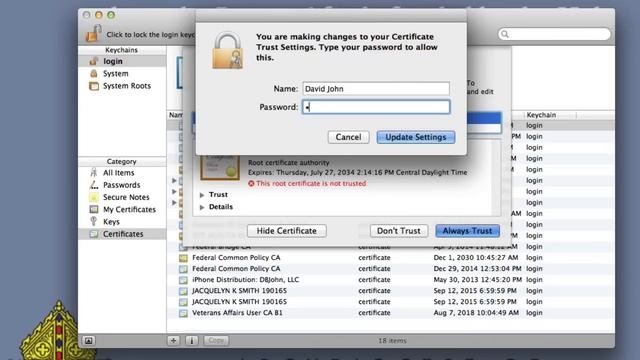640x360 pixels.
Task: Click the padlock image in password dialog
Action: 228,51
